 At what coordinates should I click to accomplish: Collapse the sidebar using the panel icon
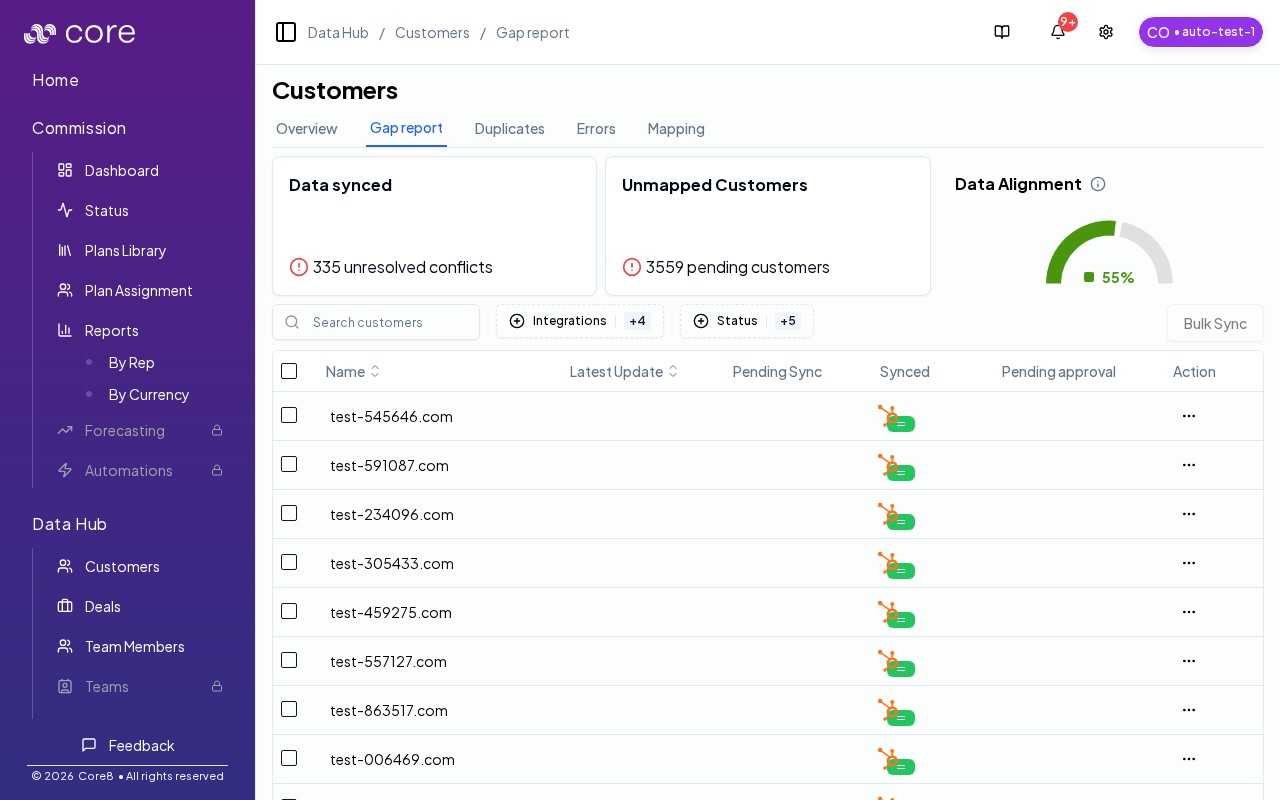[286, 32]
